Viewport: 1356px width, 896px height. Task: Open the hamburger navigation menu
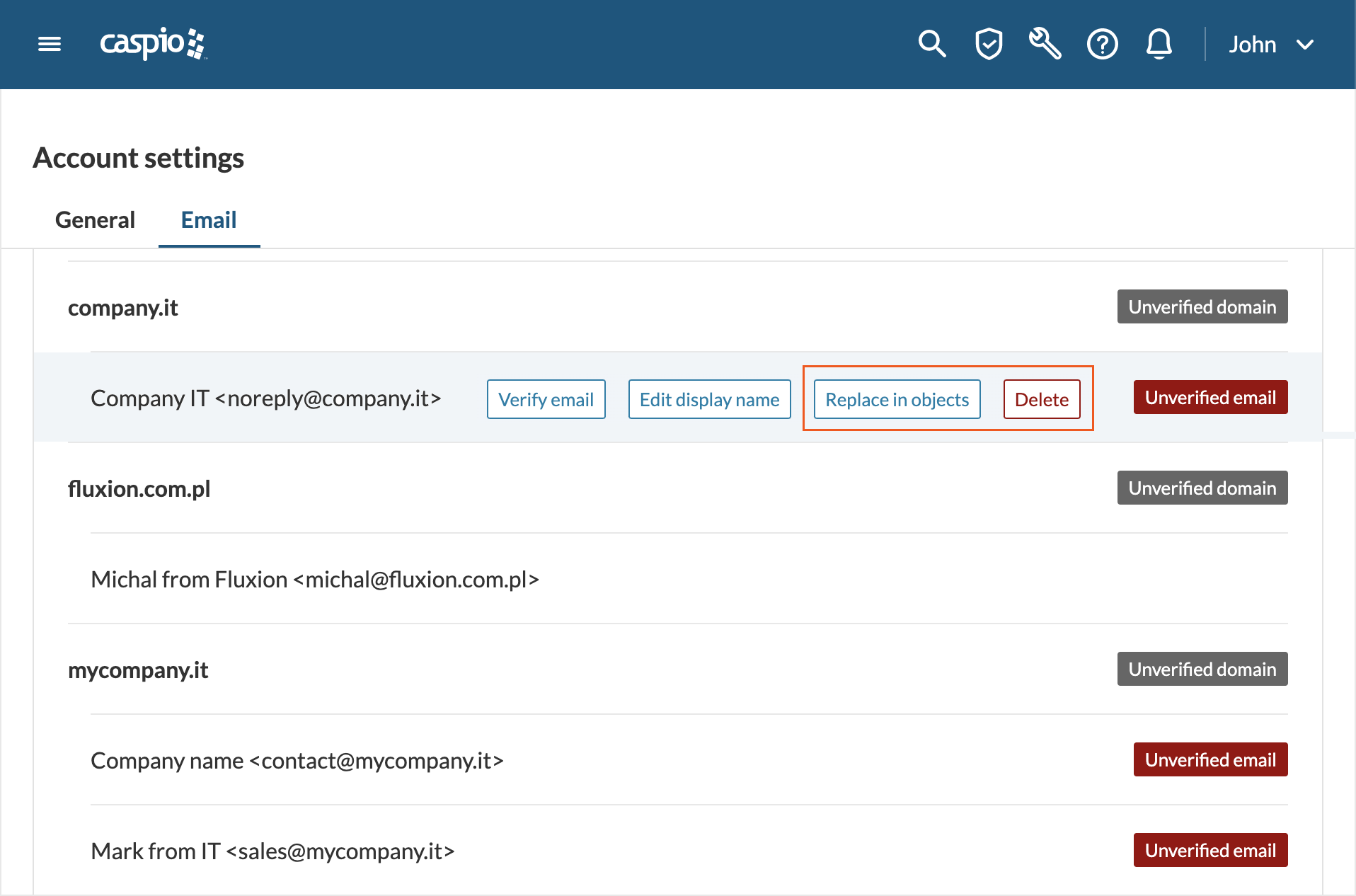coord(50,45)
